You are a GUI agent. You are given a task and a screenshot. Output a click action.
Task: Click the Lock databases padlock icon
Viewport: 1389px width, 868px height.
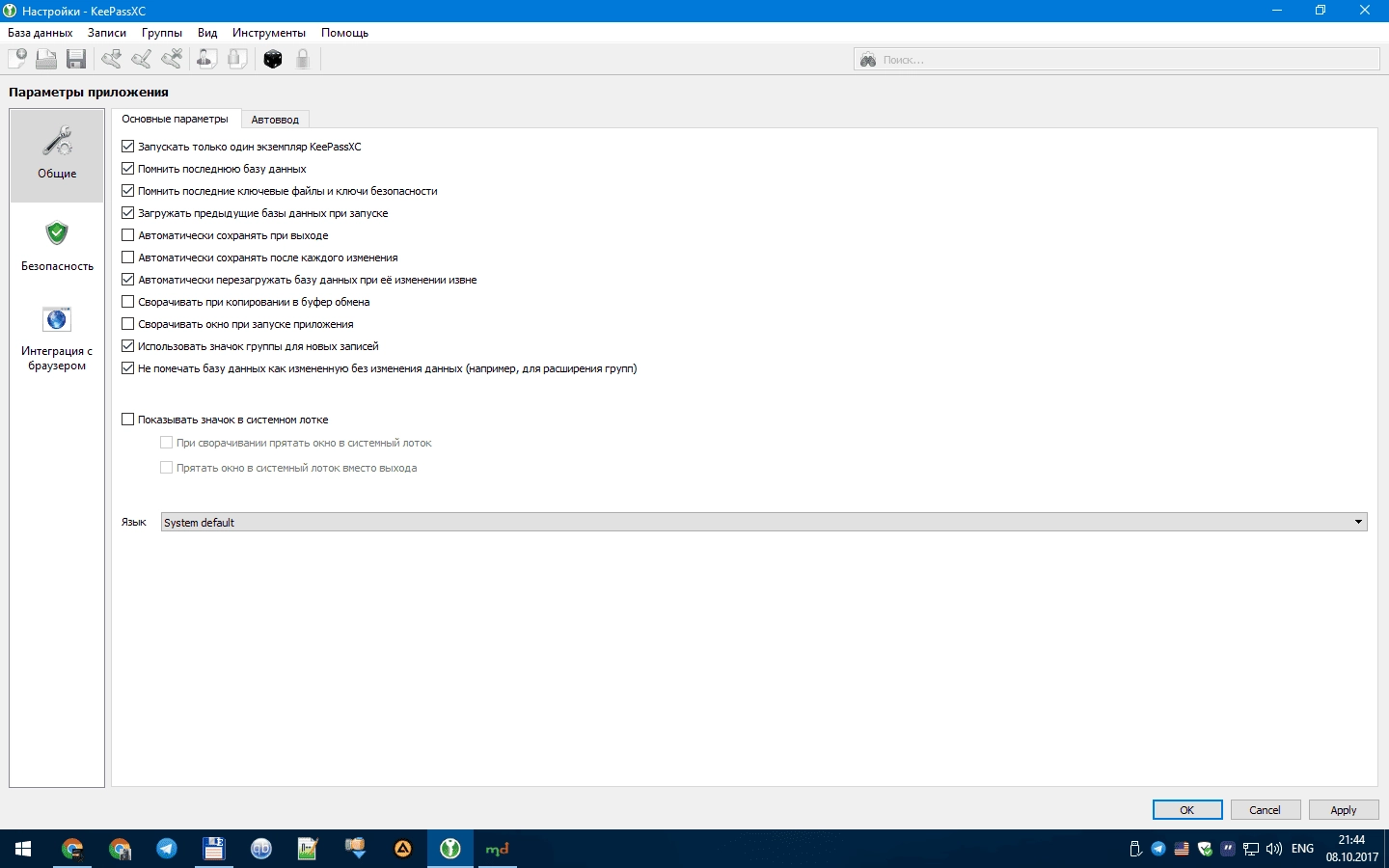(x=303, y=59)
